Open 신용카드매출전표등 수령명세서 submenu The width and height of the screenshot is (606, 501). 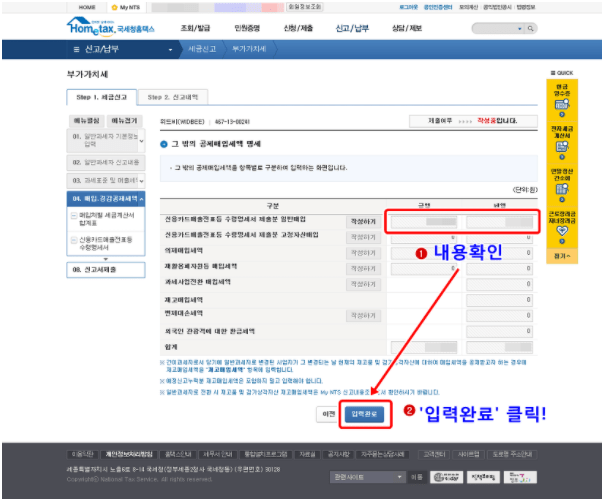click(x=106, y=244)
